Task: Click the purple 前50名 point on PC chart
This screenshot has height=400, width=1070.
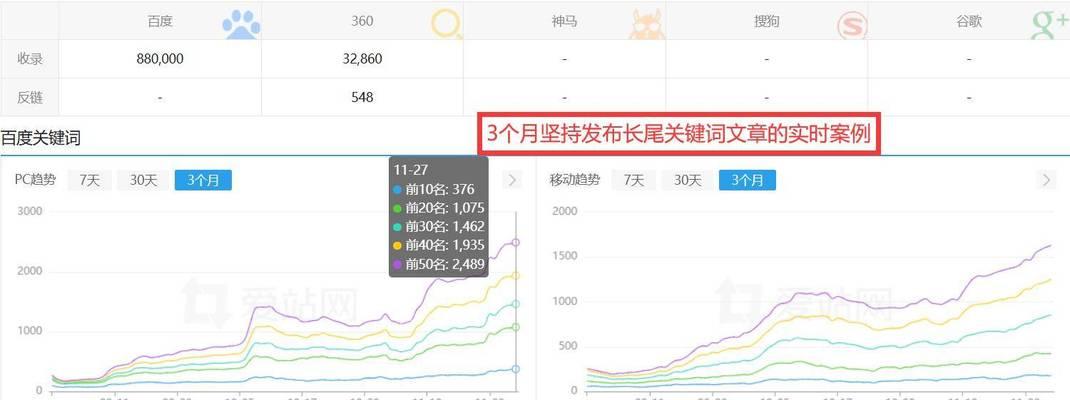Action: (516, 242)
